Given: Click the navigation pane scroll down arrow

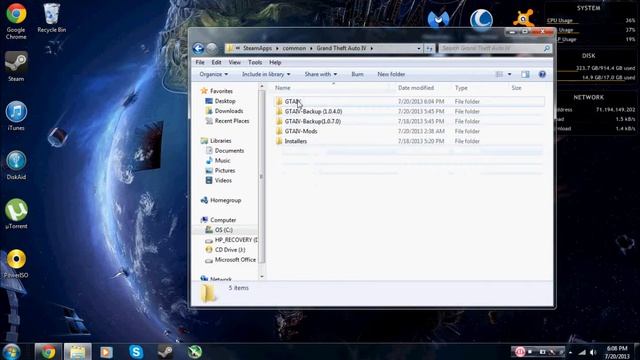Looking at the screenshot, I should pyautogui.click(x=262, y=277).
